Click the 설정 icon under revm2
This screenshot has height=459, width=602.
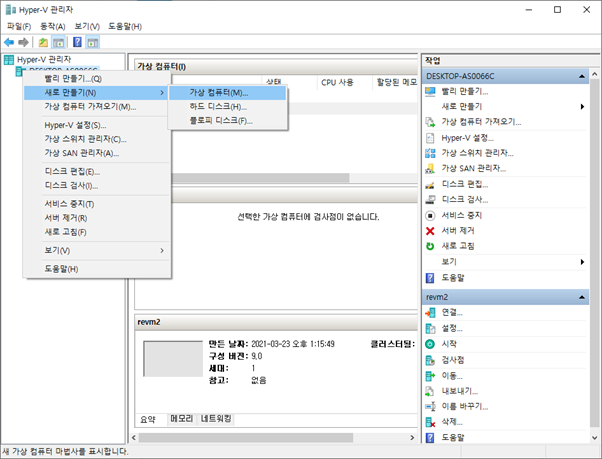(430, 329)
